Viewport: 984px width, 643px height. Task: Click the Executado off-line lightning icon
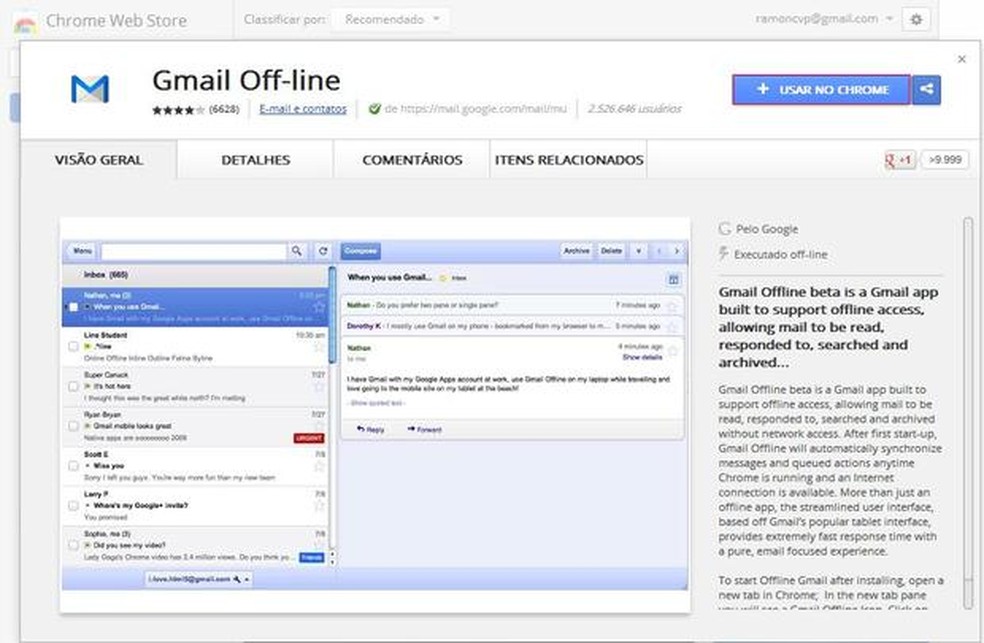coord(724,253)
